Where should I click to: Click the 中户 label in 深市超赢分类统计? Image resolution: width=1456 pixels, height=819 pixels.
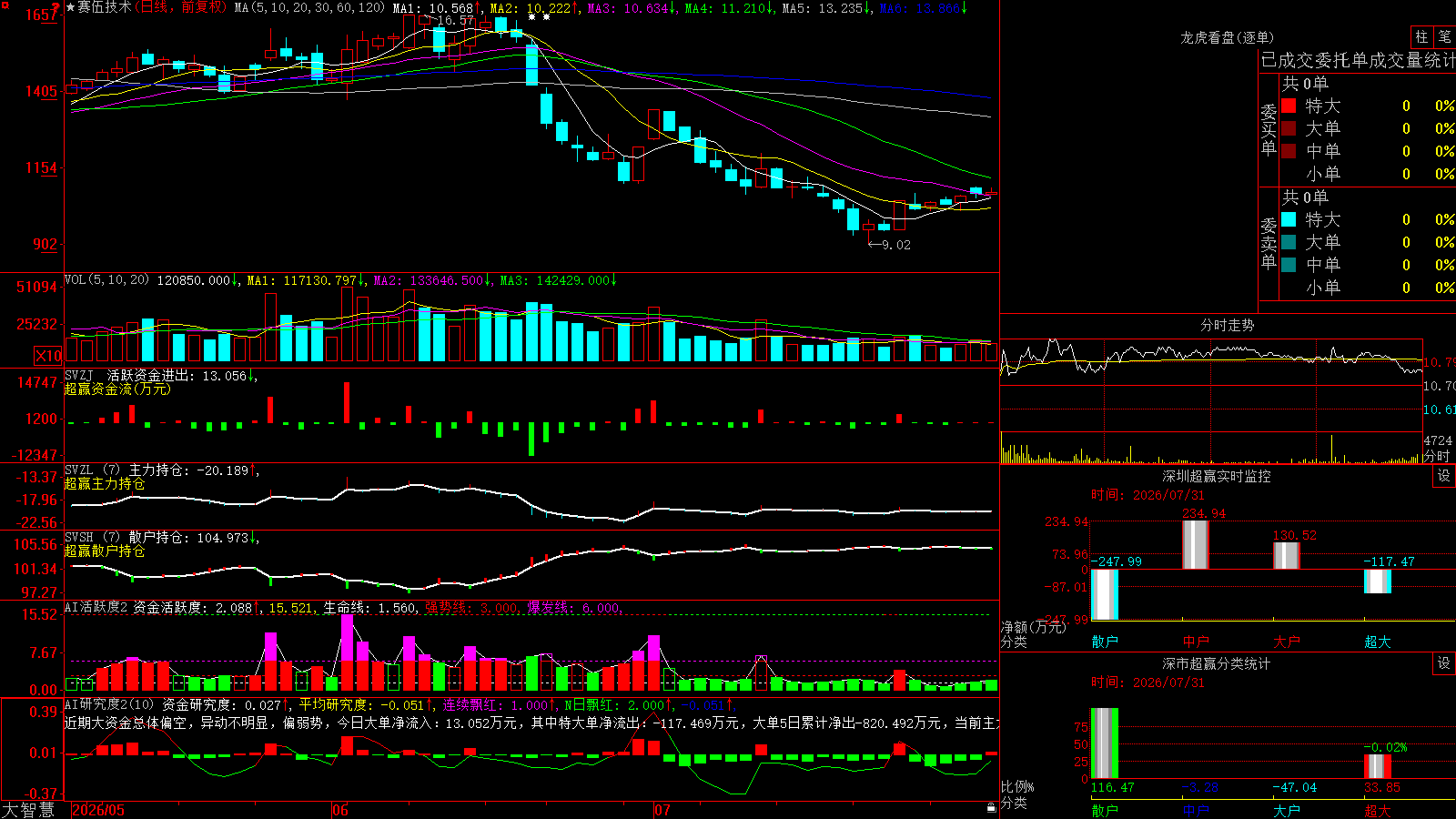click(x=1196, y=810)
